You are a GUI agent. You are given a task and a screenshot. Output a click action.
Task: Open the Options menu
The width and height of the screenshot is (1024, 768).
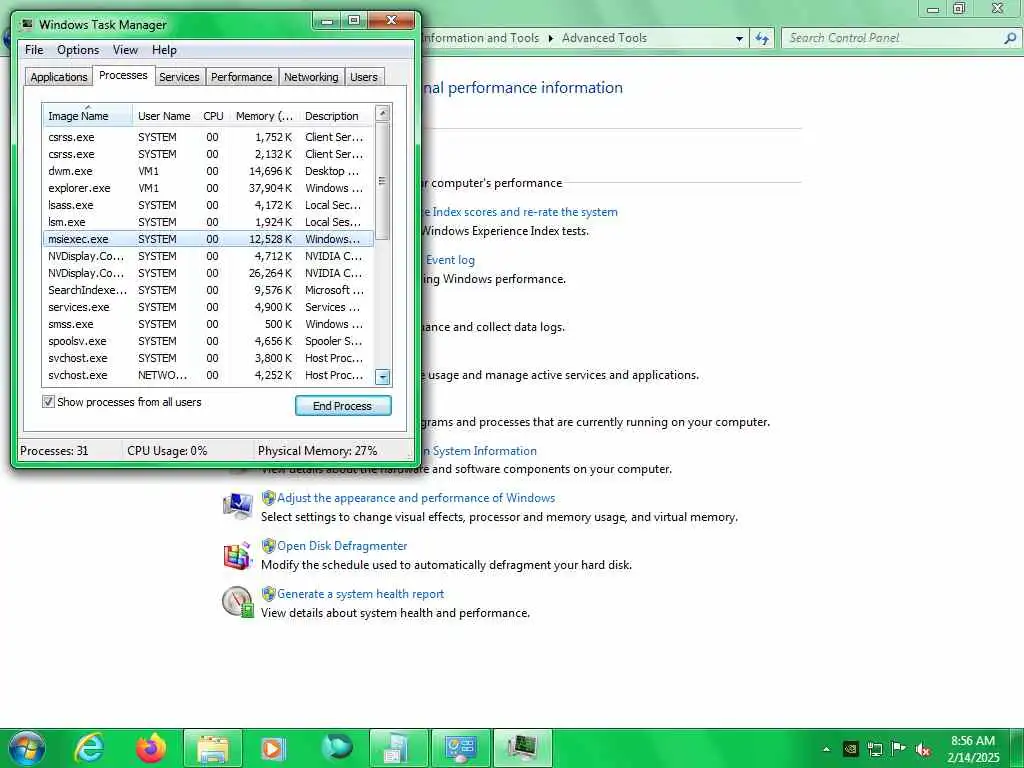[78, 50]
